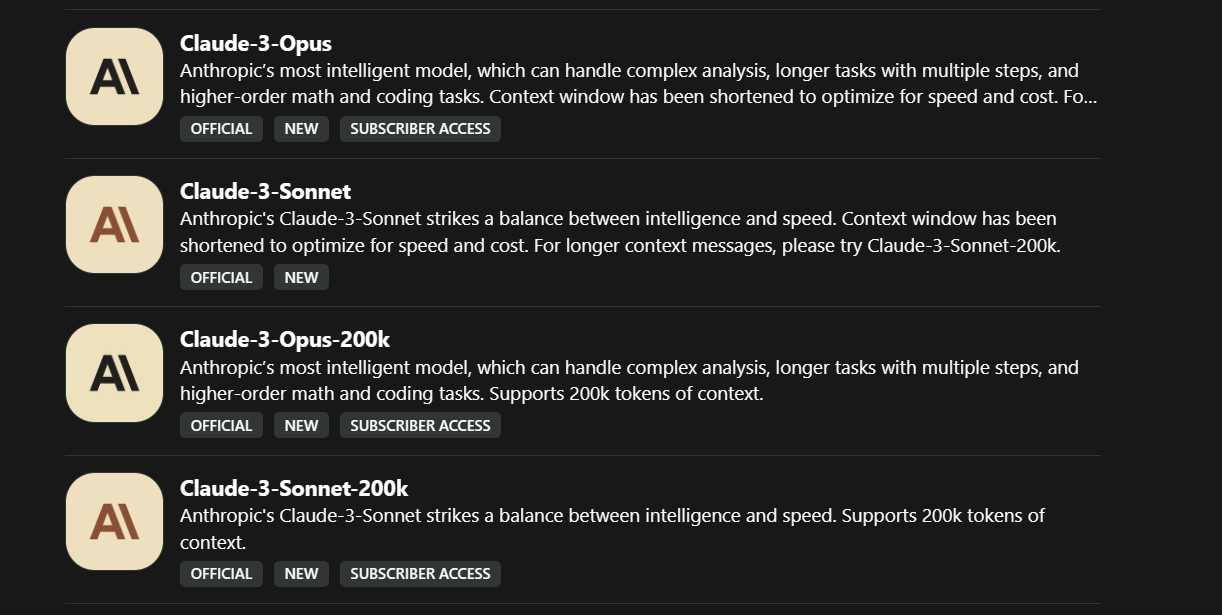The image size is (1222, 615).
Task: Click the Claude-3-Sonnet description text
Action: click(620, 232)
